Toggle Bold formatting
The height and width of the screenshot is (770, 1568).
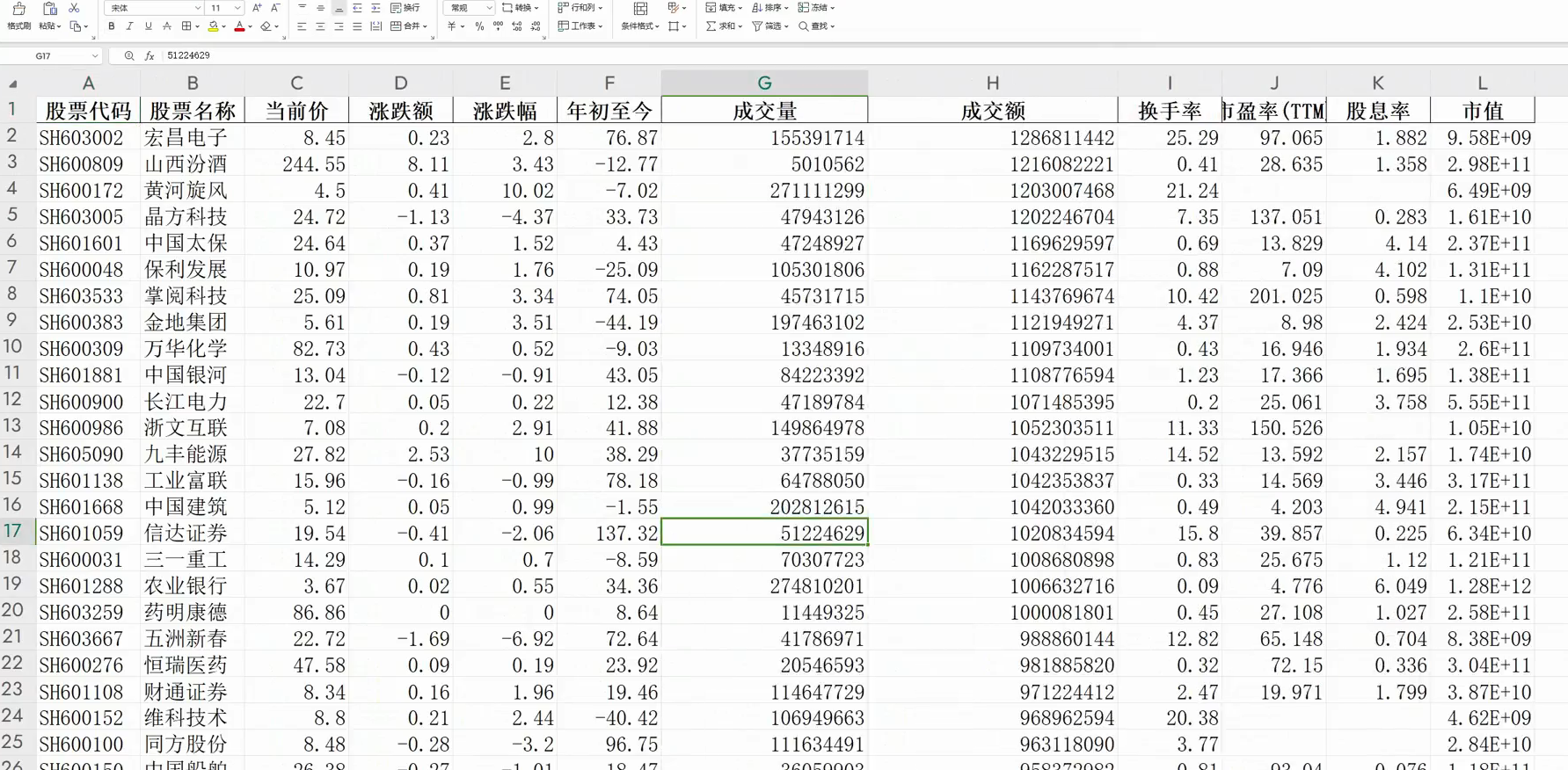pos(112,26)
